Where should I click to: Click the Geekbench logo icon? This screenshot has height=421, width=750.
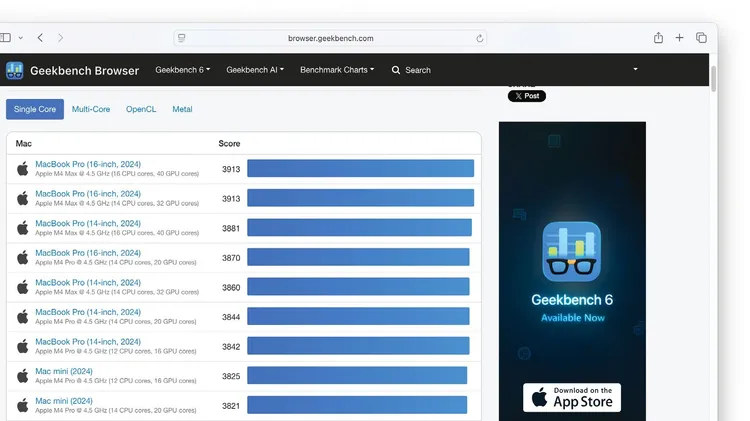coord(15,70)
